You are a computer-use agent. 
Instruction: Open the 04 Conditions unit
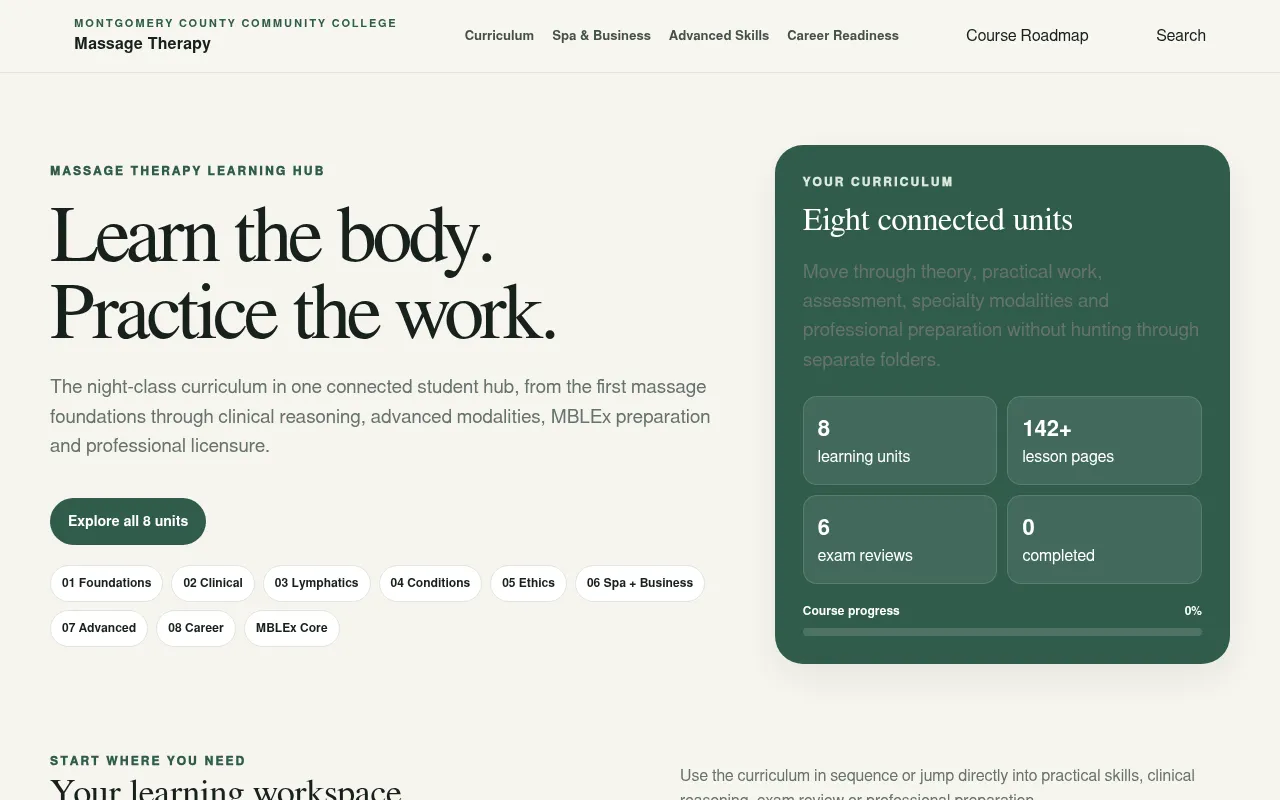coord(430,583)
